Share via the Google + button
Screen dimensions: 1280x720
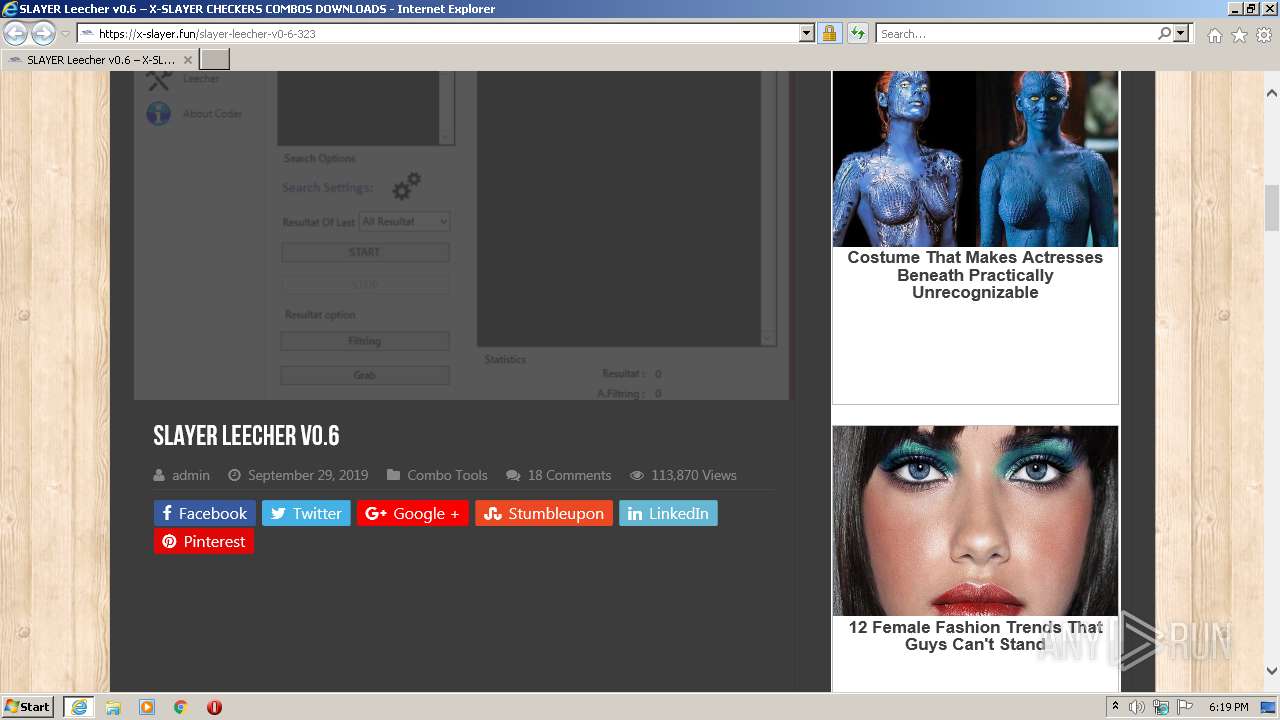[x=413, y=513]
